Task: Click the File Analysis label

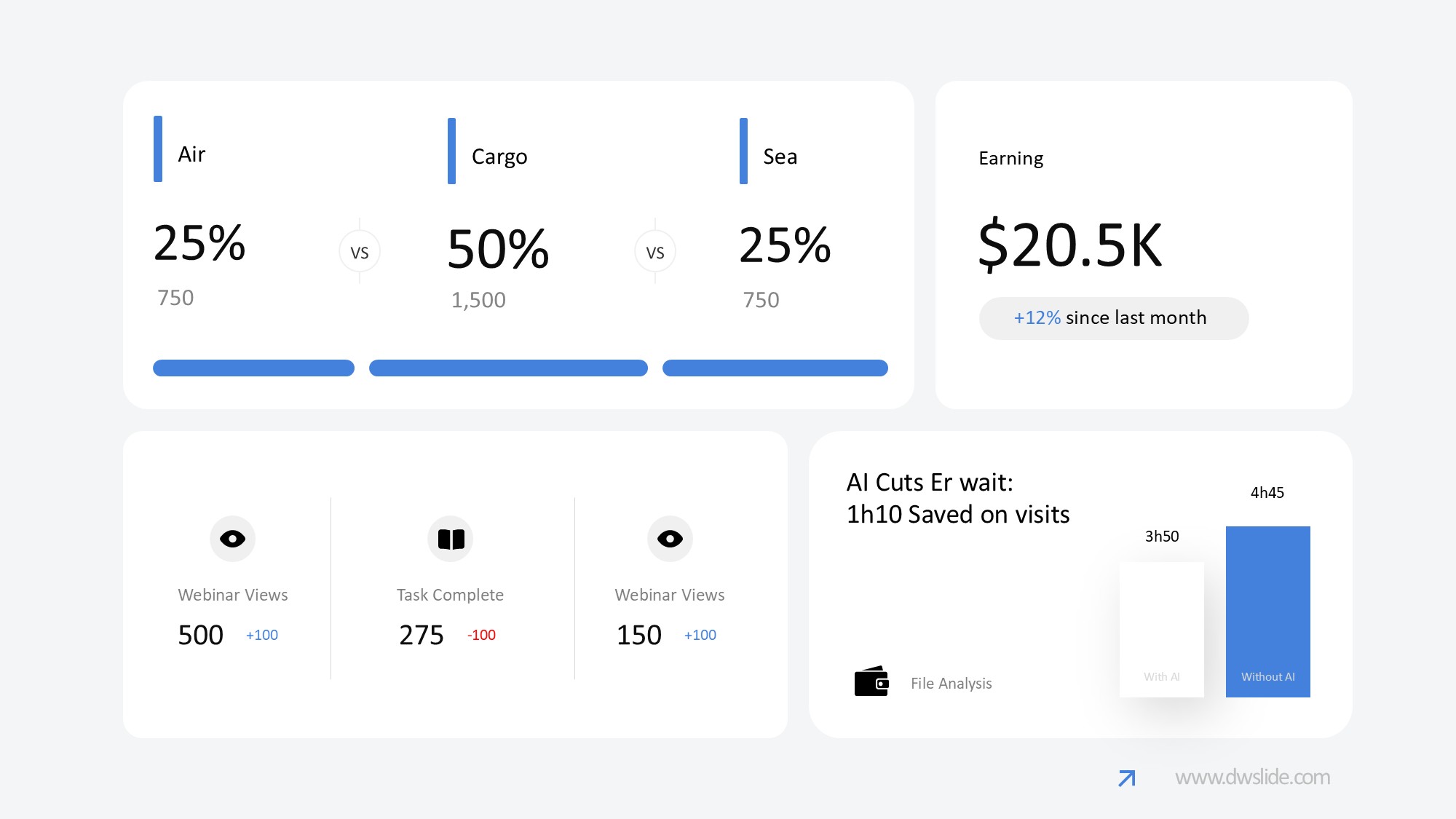Action: point(951,683)
